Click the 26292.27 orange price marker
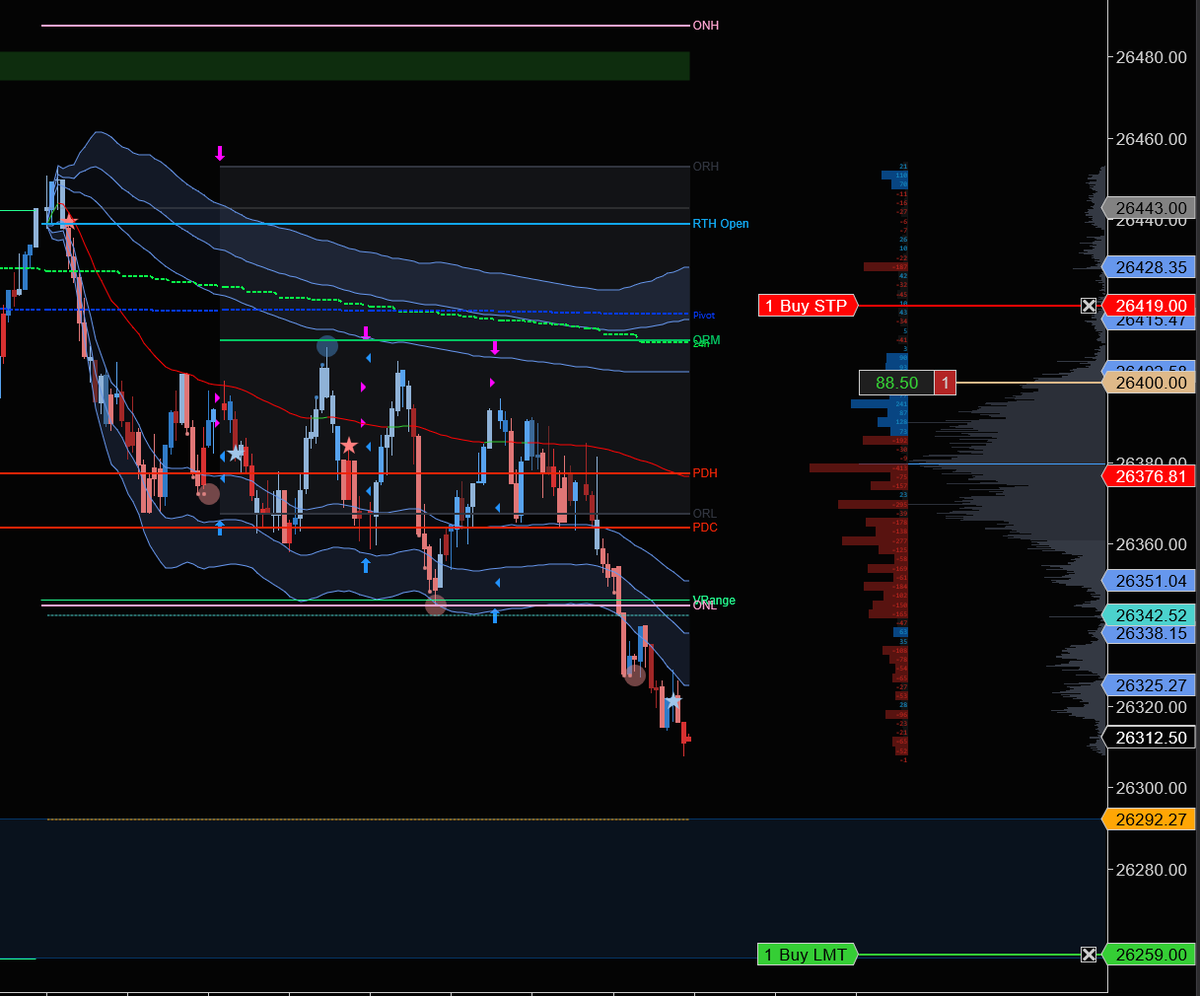 coord(1150,819)
